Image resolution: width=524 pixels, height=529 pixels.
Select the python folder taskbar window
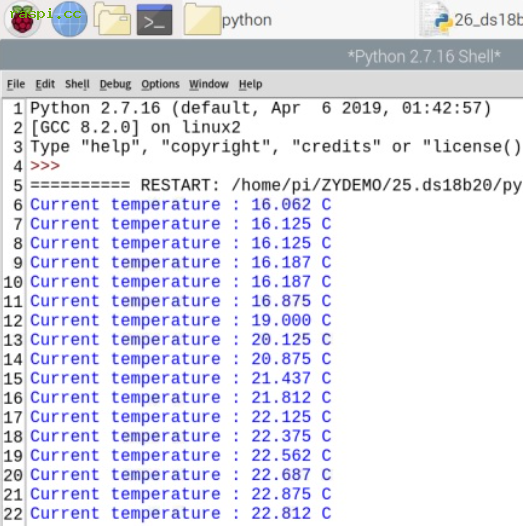coord(228,20)
